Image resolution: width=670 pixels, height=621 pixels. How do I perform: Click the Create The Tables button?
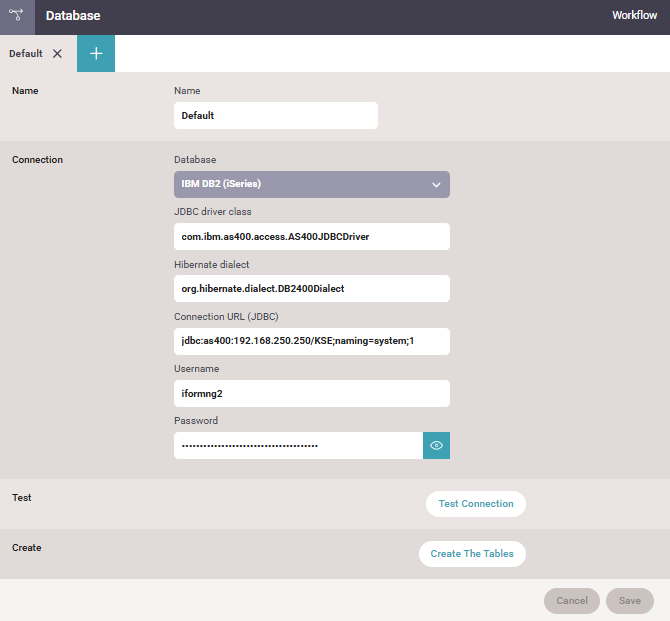pyautogui.click(x=472, y=554)
